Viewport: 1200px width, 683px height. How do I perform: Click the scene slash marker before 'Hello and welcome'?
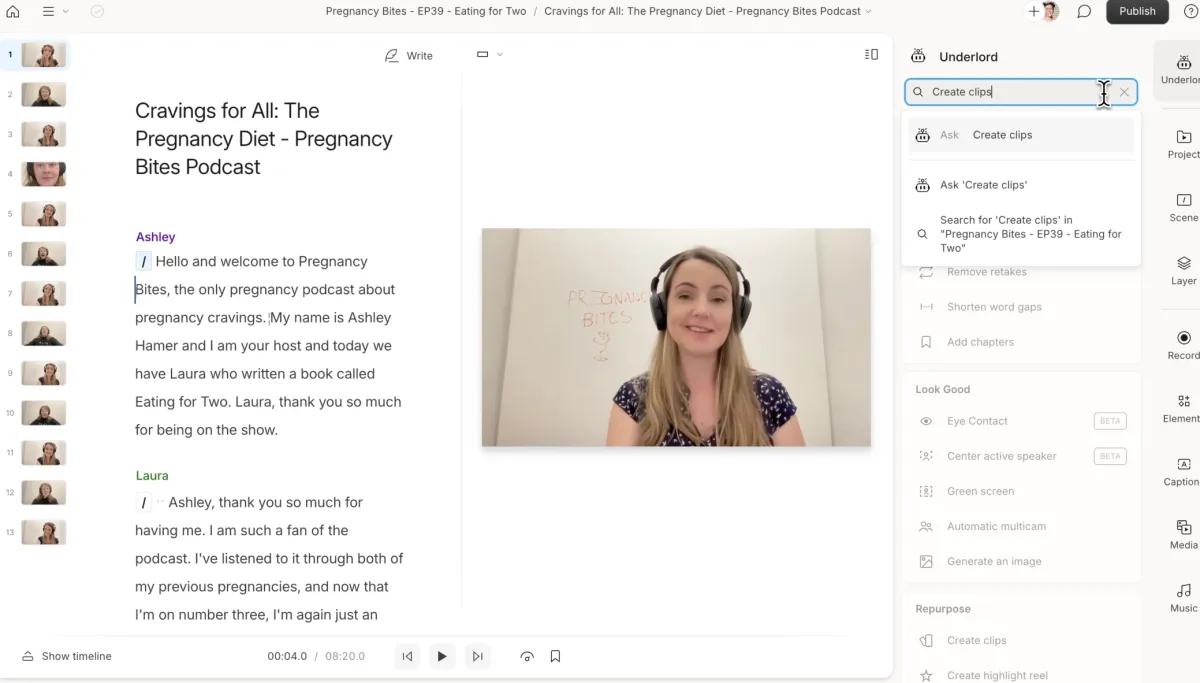coord(144,262)
